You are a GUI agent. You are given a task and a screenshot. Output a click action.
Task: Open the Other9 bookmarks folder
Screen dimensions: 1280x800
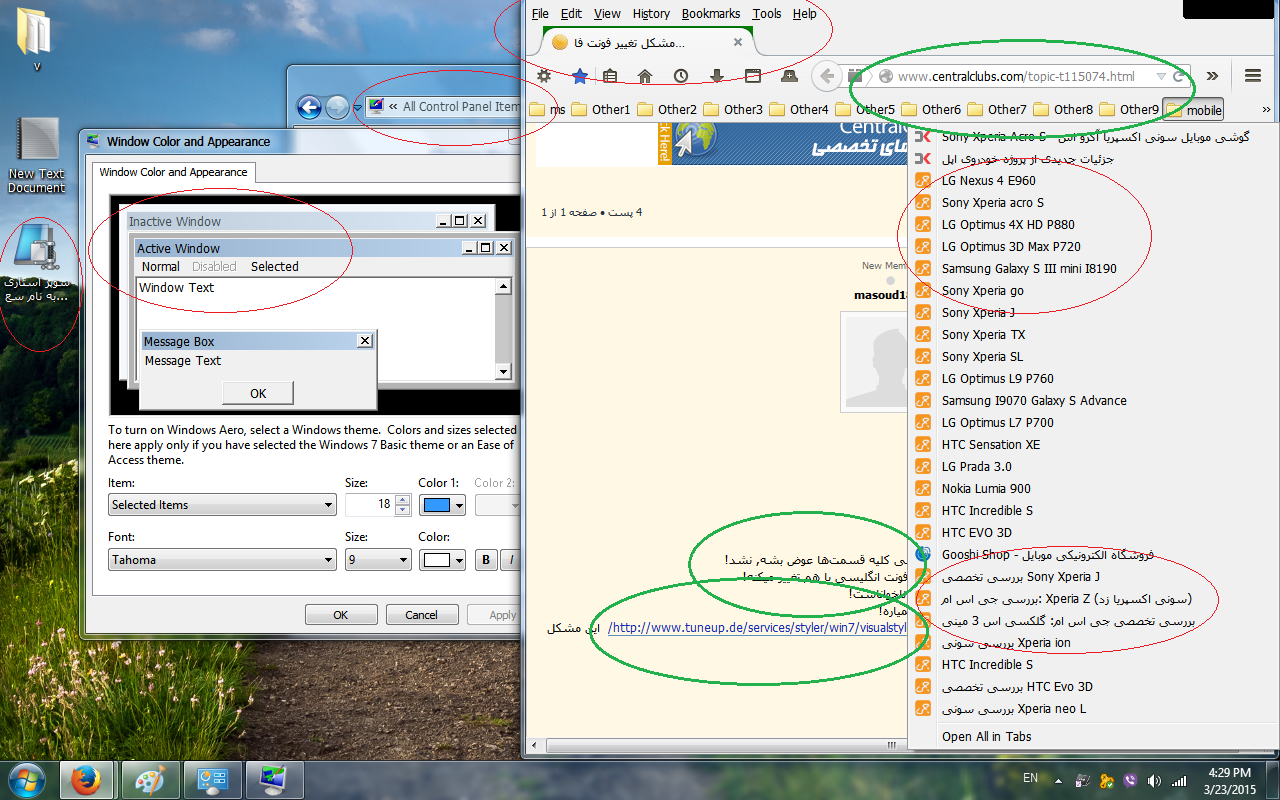tap(1128, 109)
